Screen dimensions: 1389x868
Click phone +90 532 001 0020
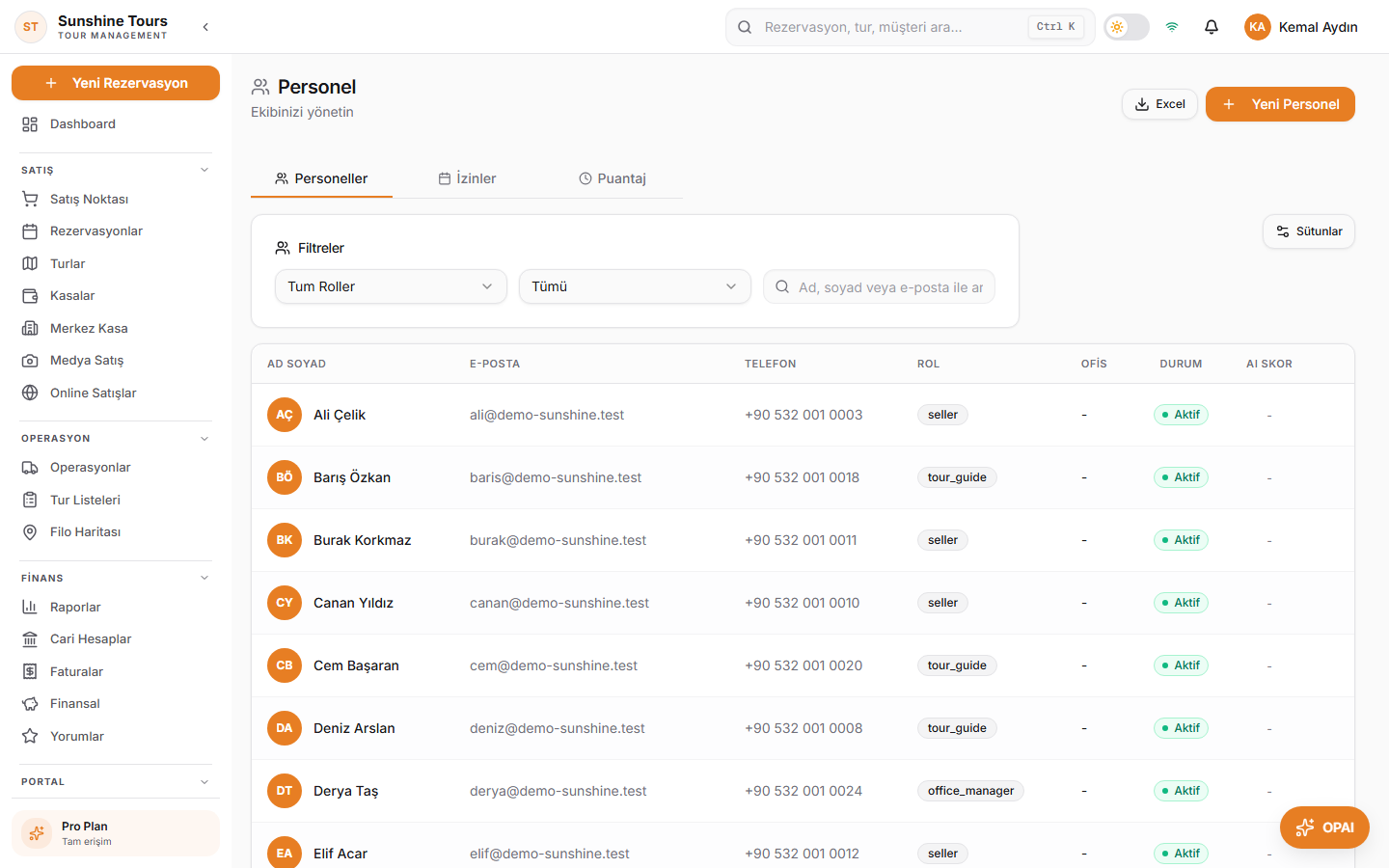(803, 665)
